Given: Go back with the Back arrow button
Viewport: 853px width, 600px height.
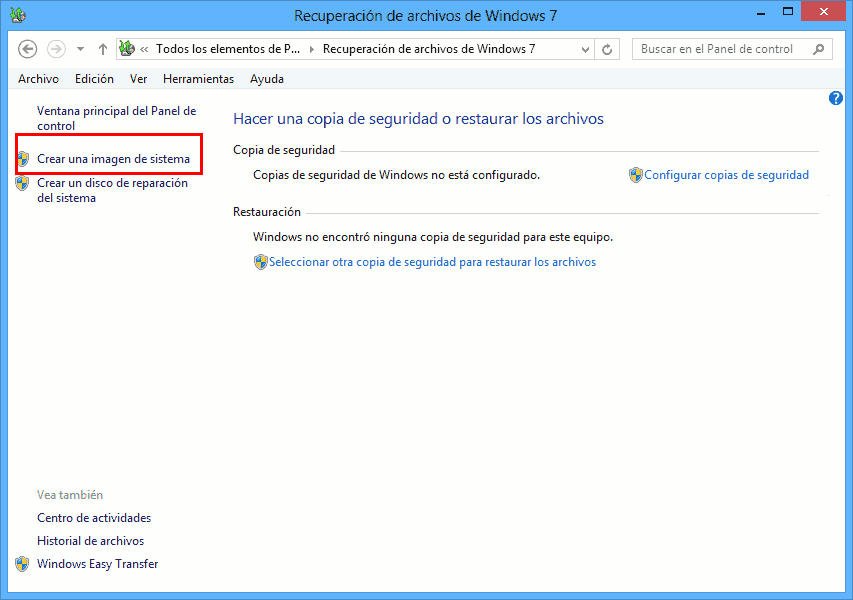Looking at the screenshot, I should pos(27,49).
